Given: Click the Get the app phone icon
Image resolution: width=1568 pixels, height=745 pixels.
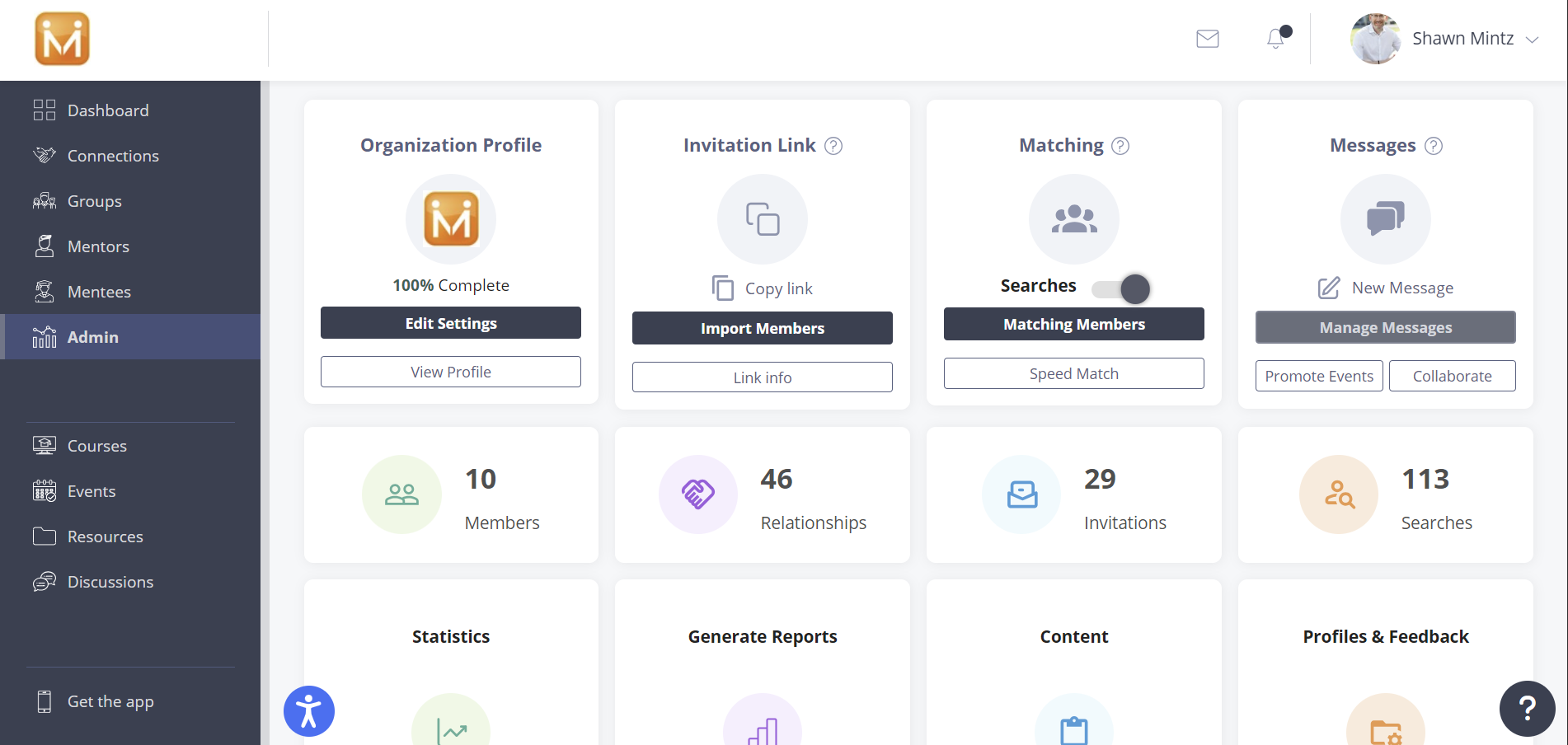Looking at the screenshot, I should pyautogui.click(x=45, y=701).
